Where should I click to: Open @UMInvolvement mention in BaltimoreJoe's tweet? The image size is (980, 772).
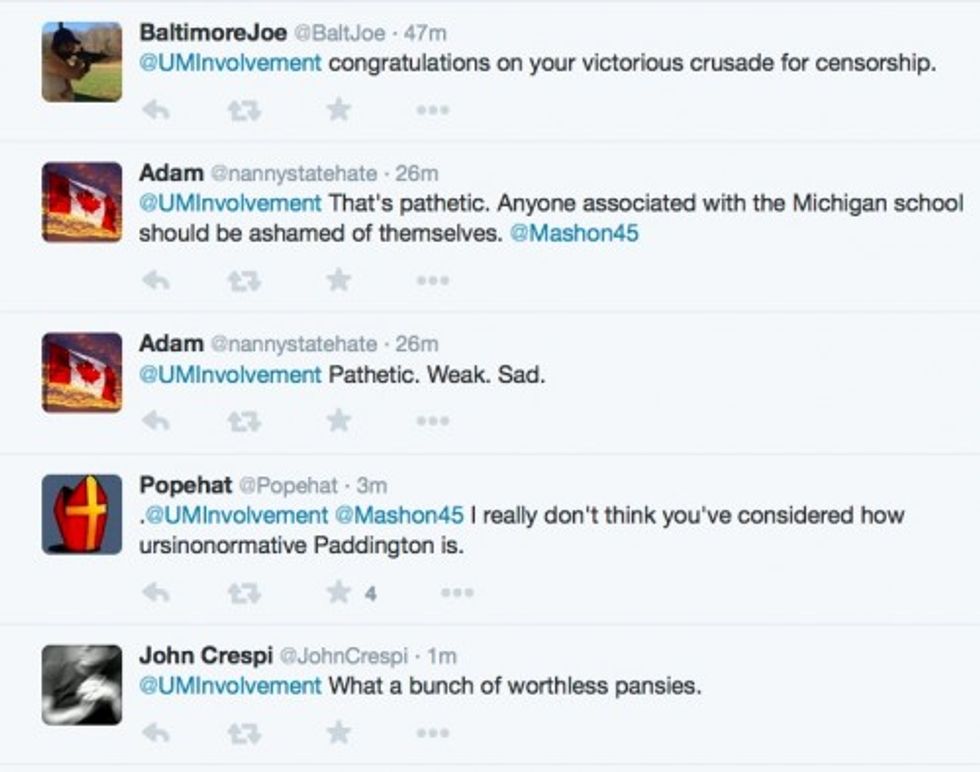(x=230, y=63)
